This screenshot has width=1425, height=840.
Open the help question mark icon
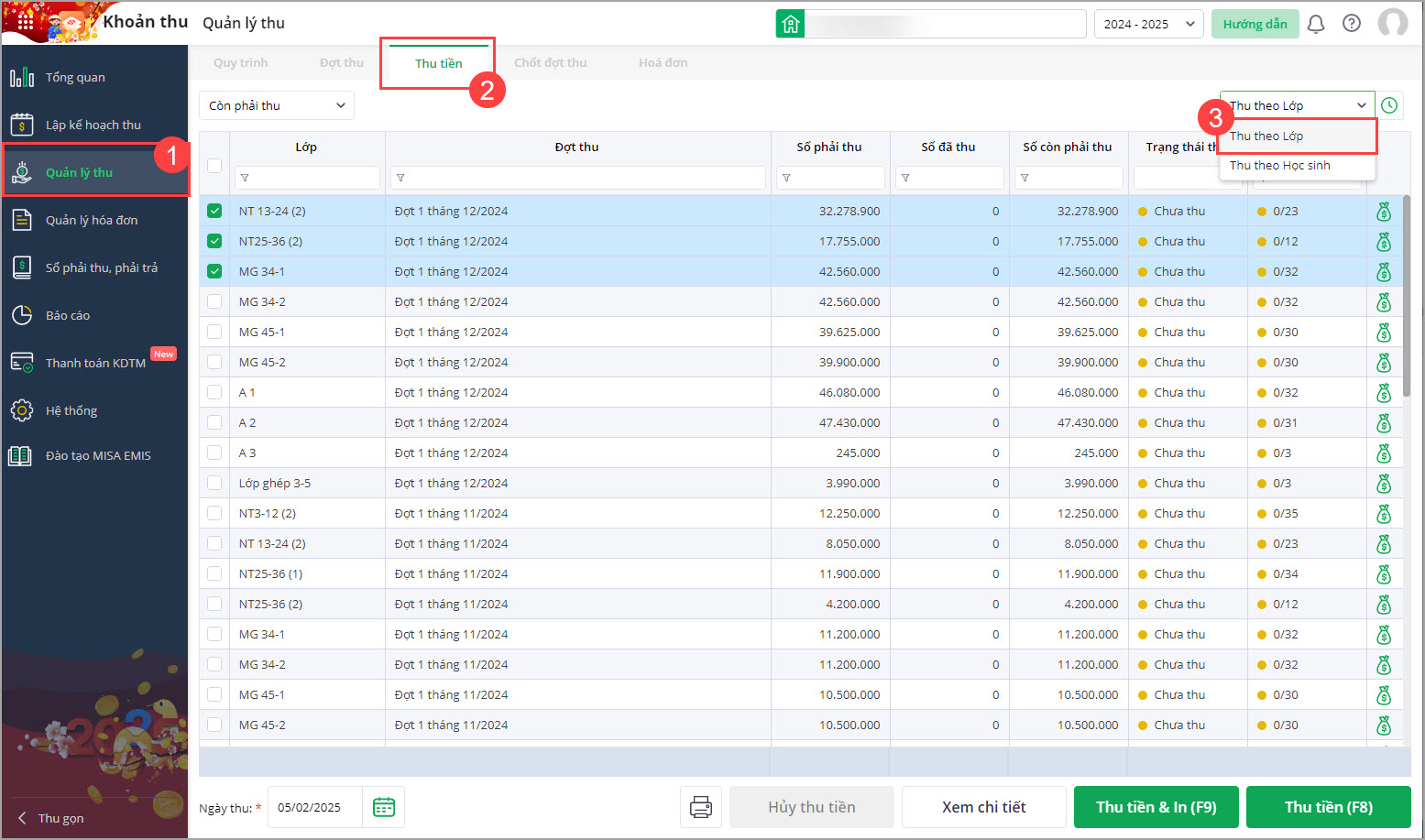pos(1352,24)
